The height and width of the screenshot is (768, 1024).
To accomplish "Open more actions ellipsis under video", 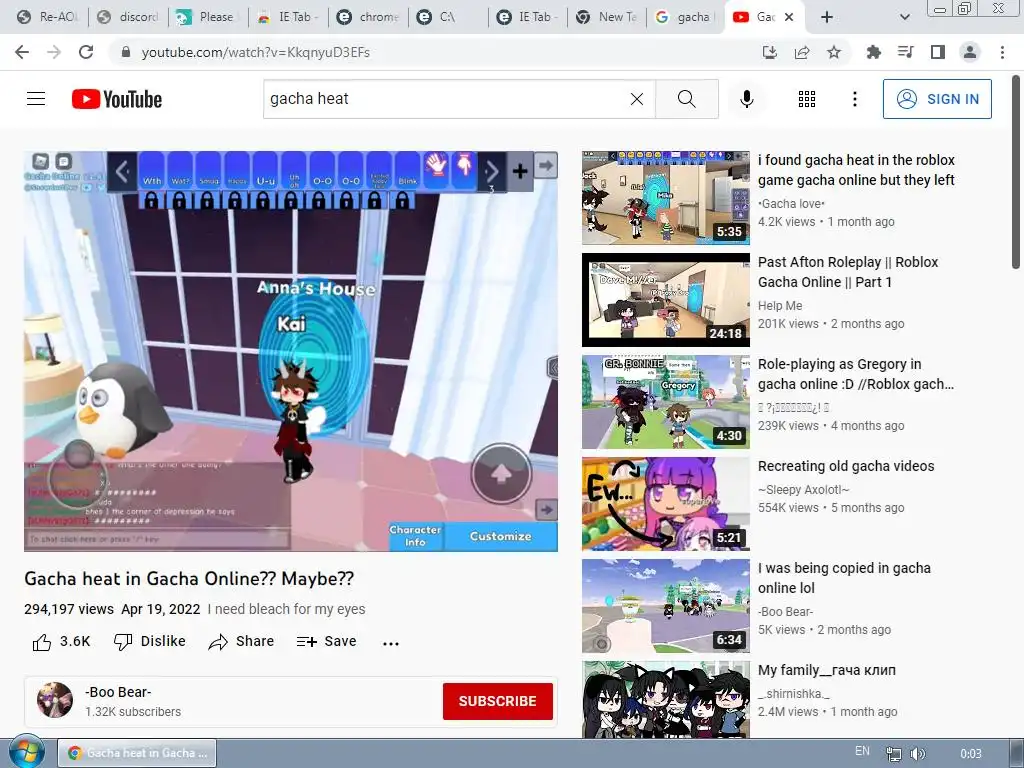I will (x=391, y=643).
